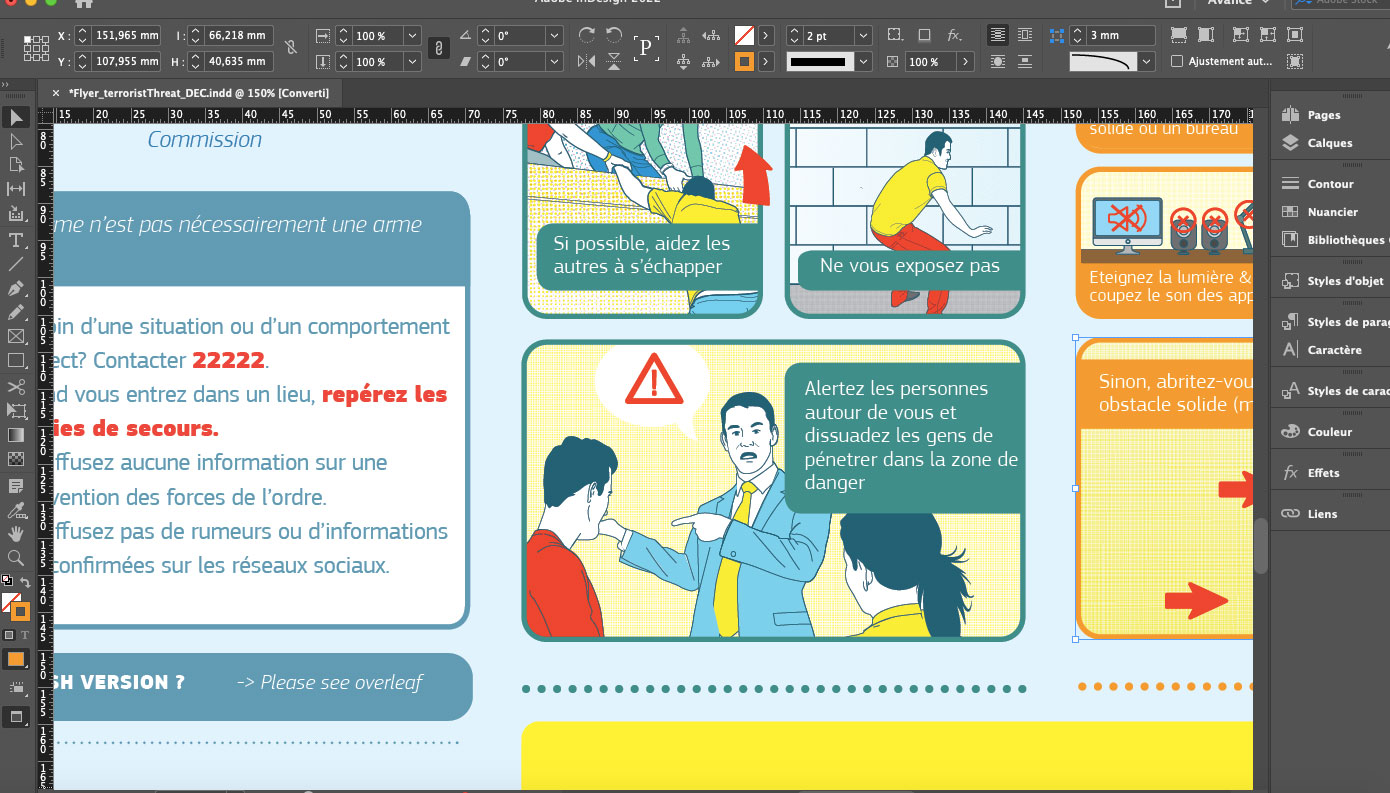Click the flip vertical control
The width and height of the screenshot is (1390, 793).
[613, 60]
